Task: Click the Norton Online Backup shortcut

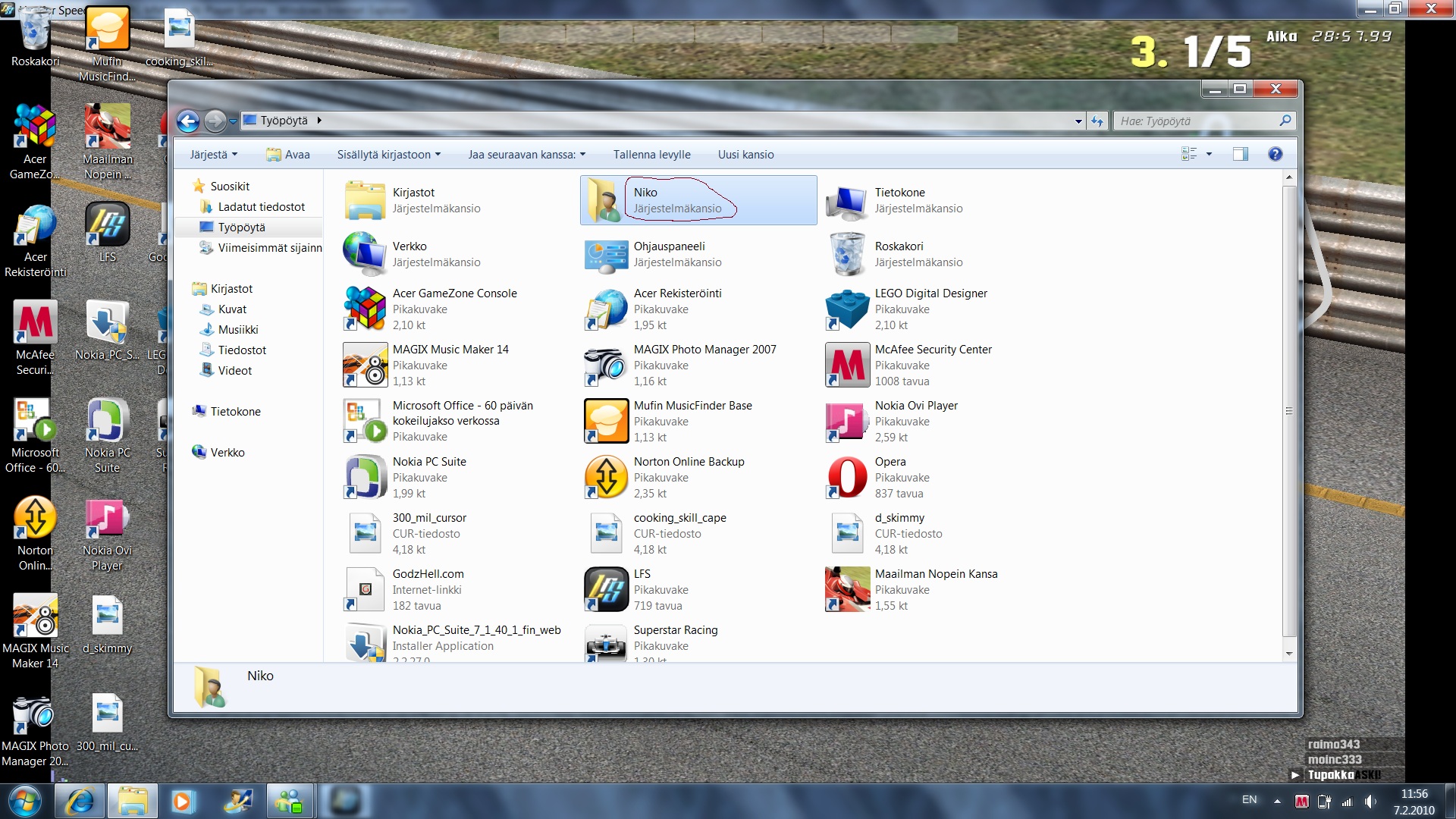Action: pyautogui.click(x=607, y=477)
